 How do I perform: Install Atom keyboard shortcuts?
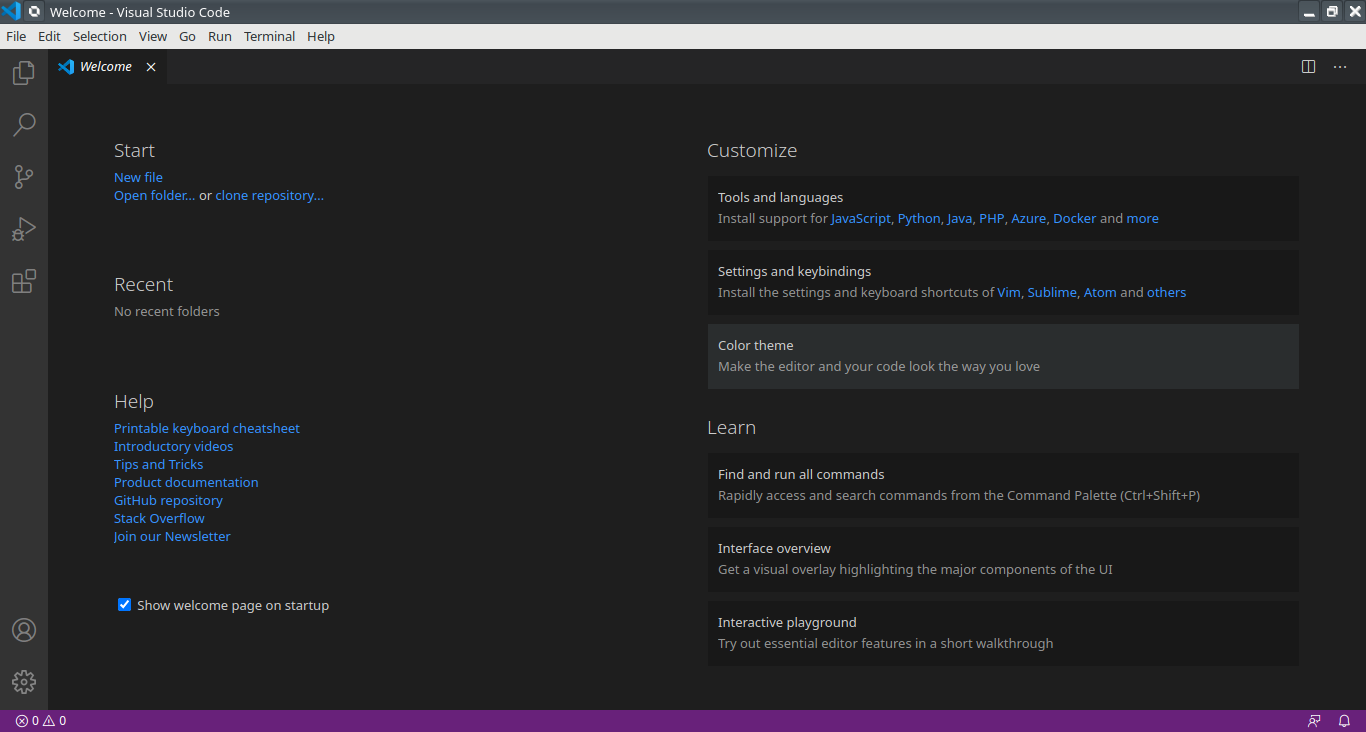pos(1100,292)
